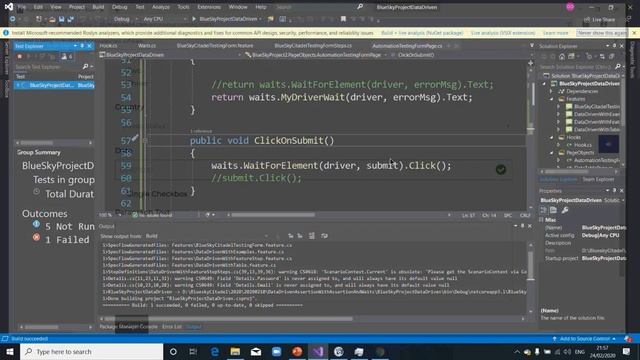Image resolution: width=640 pixels, height=360 pixels.
Task: Open the Build menu
Action: point(98,7)
